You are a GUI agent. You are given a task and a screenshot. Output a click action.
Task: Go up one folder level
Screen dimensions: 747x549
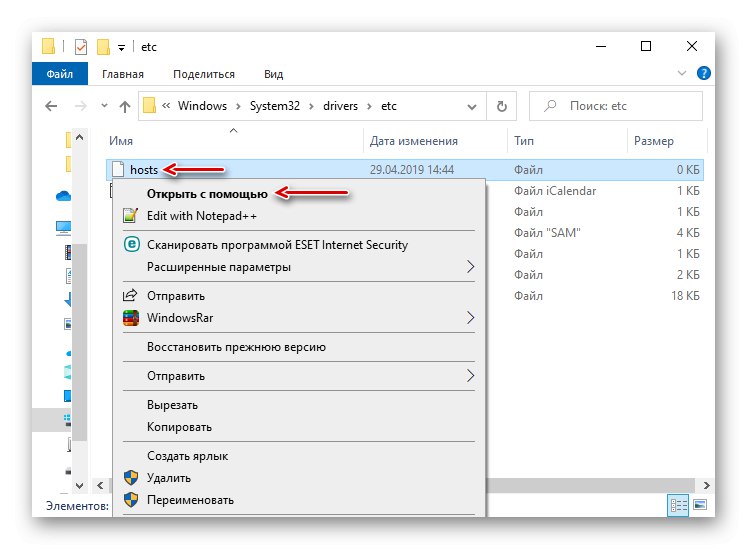[125, 106]
